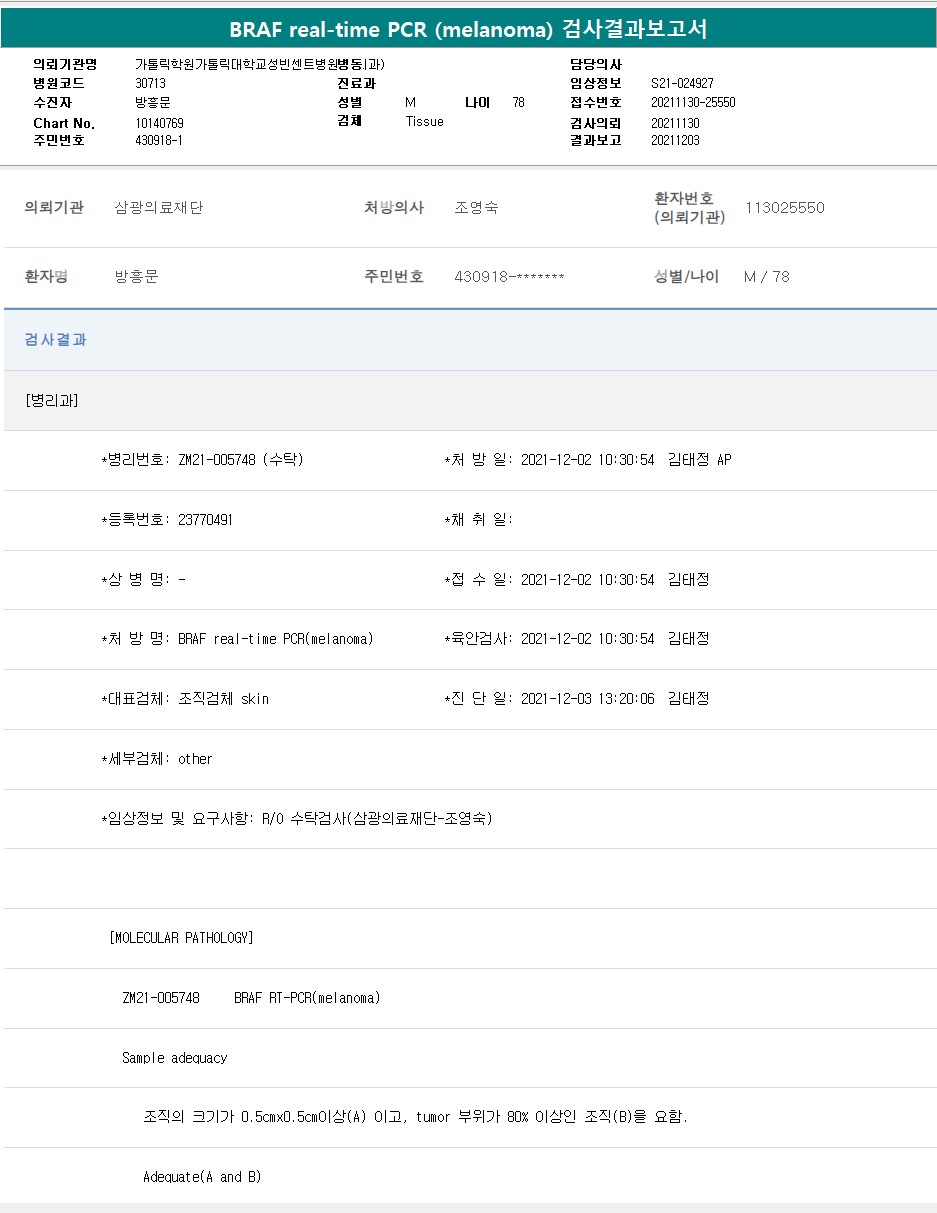
Task: Select the 임상정보 및 요구사항 line
Action: [297, 819]
